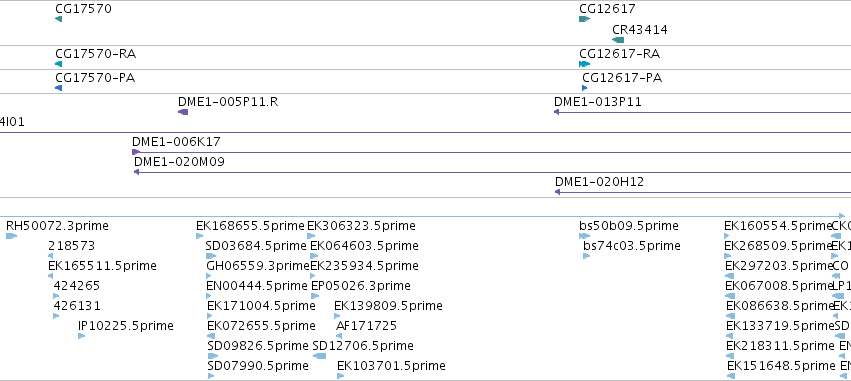Click the CG17570-RA transcript arrow
Screen dimensions: 851x381
pos(59,64)
